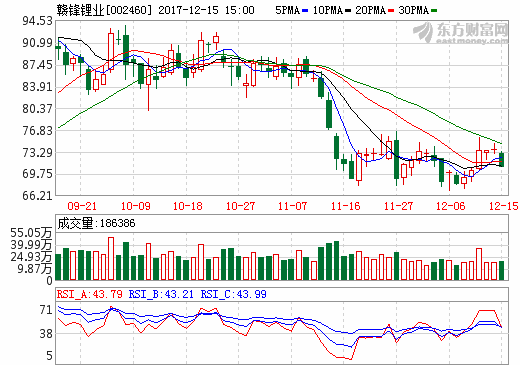Image resolution: width=520 pixels, height=365 pixels.
Task: Click the 5PMA blue legend swatch
Action: (x=305, y=11)
